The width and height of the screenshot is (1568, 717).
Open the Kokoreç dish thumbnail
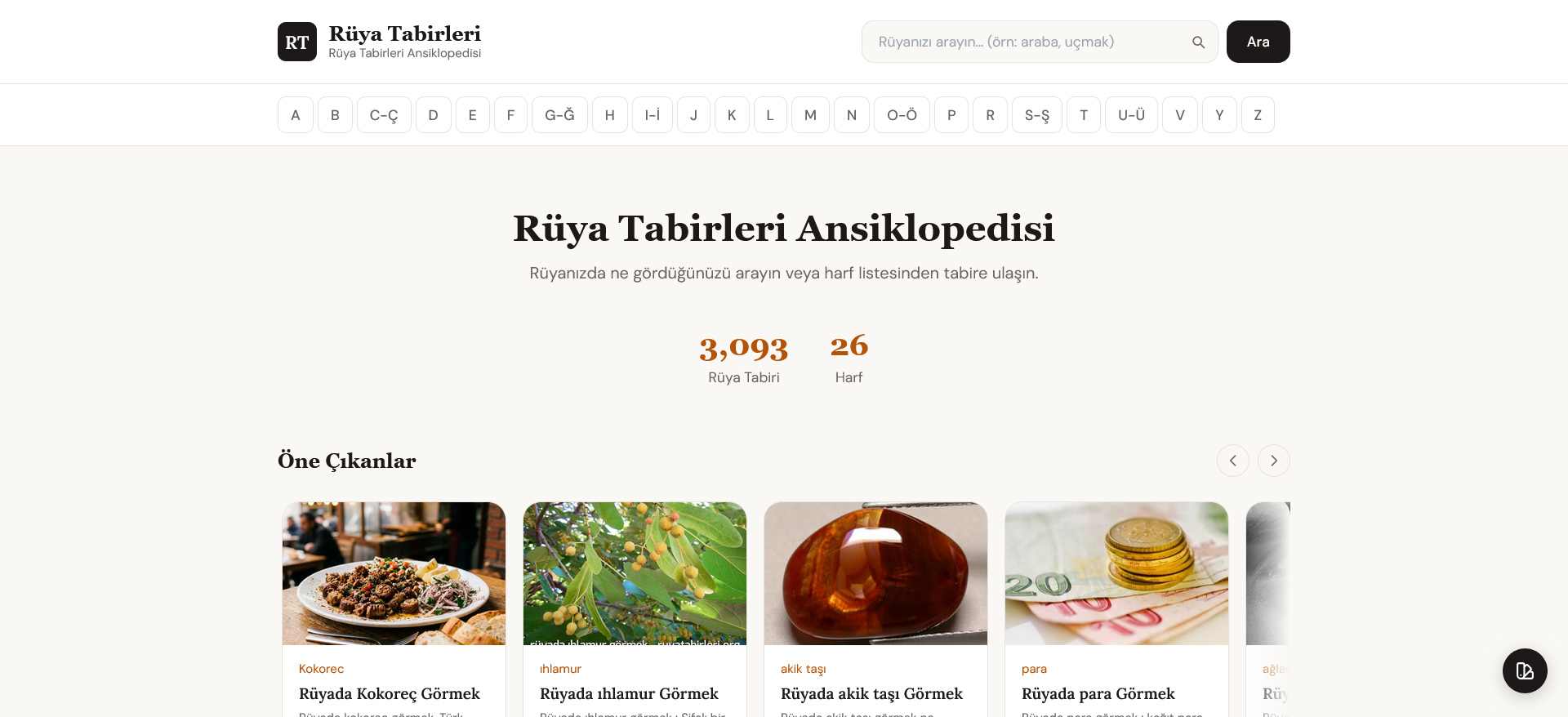pos(394,573)
